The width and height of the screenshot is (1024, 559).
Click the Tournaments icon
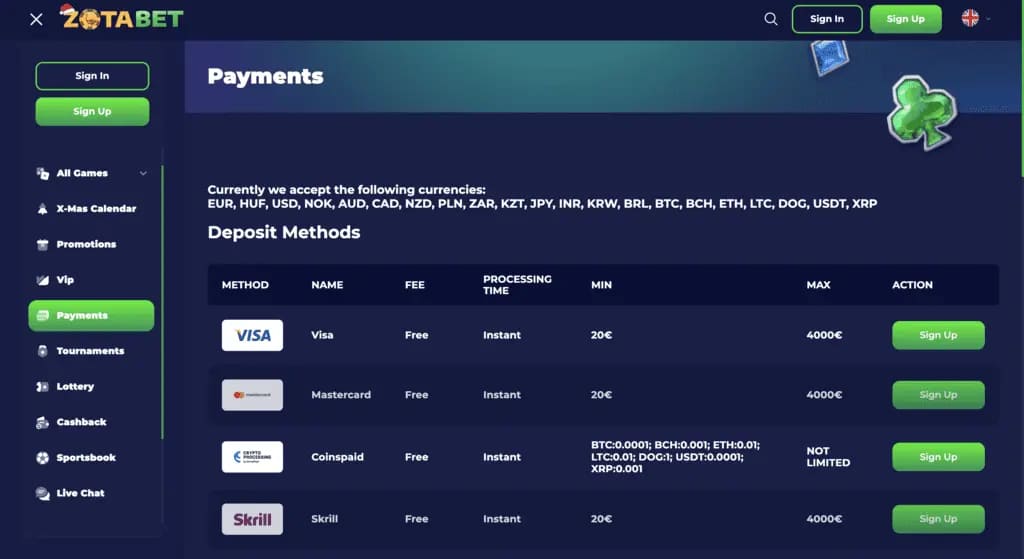coord(42,351)
